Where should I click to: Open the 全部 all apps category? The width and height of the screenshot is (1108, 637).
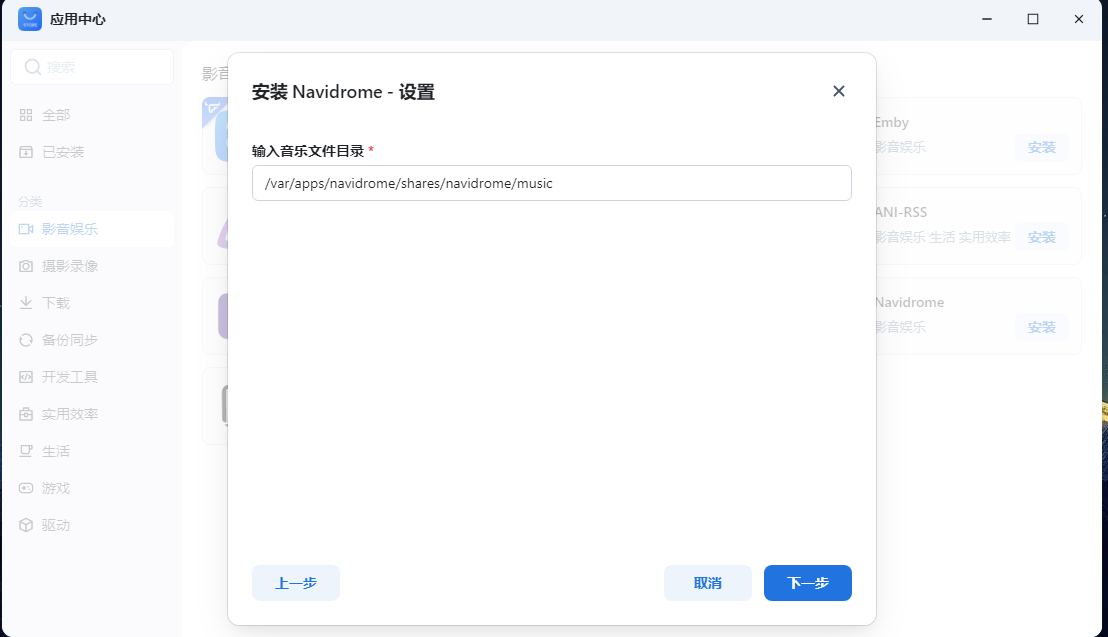click(x=92, y=115)
